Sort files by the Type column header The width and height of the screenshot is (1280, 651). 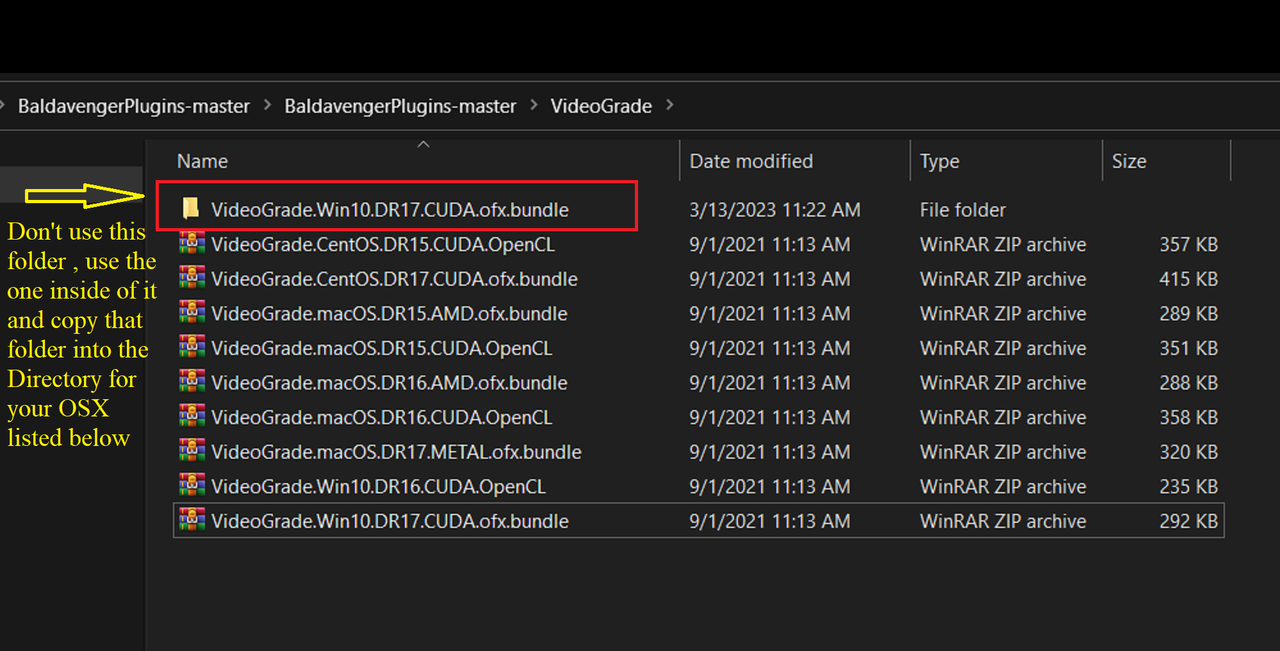939,161
